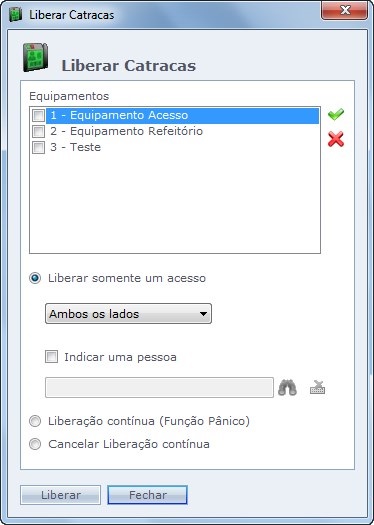This screenshot has height=525, width=374.
Task: Click the large green turnstile header icon
Action: (x=35, y=57)
